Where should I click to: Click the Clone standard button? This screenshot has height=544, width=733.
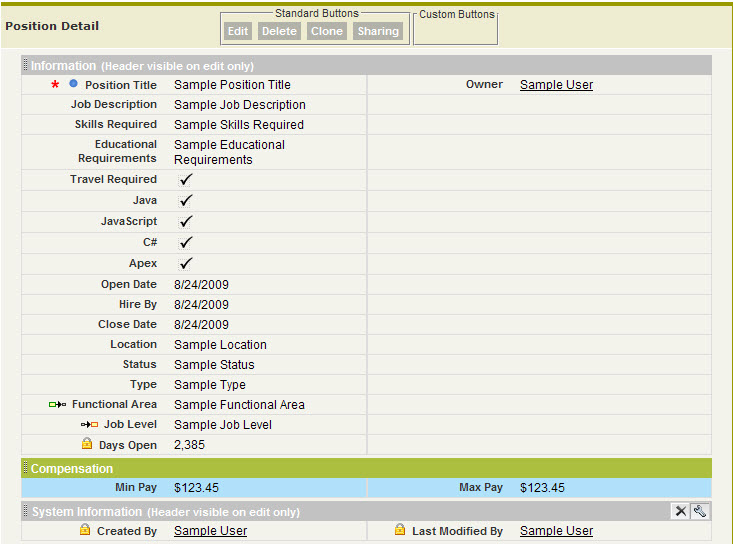[x=327, y=31]
